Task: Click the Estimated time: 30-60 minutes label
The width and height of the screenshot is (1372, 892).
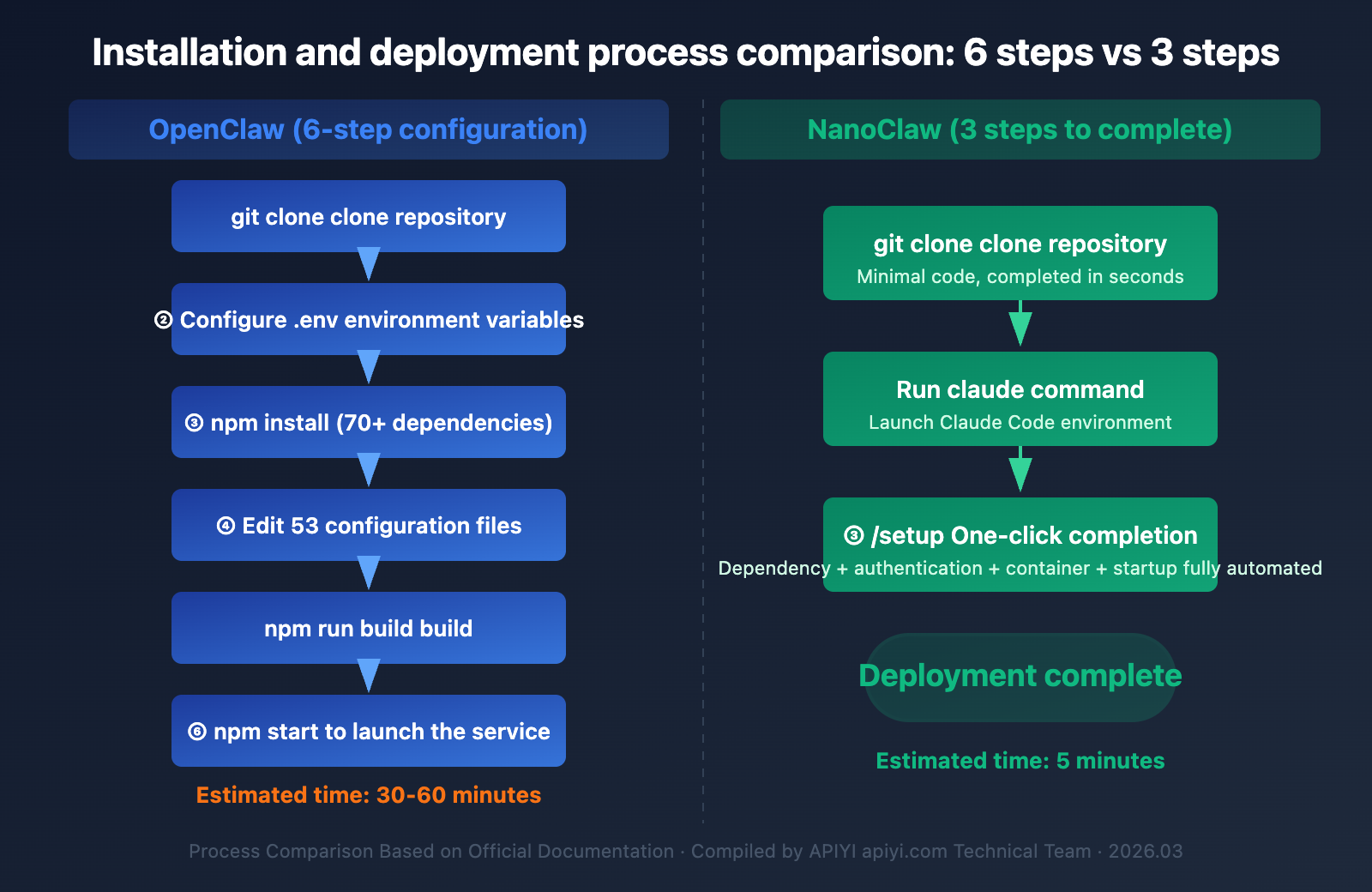Action: pyautogui.click(x=368, y=795)
